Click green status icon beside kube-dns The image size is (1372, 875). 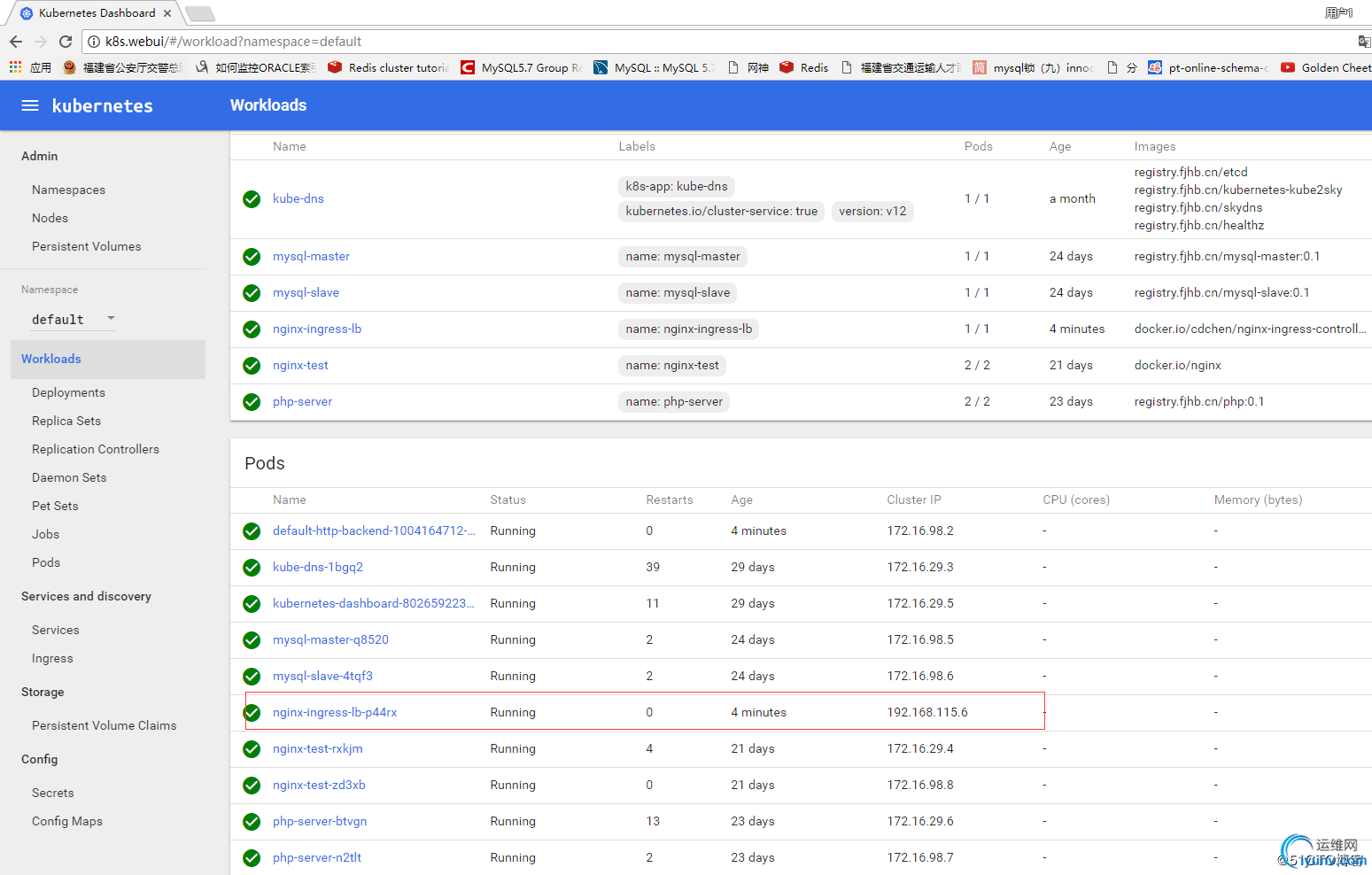click(252, 199)
